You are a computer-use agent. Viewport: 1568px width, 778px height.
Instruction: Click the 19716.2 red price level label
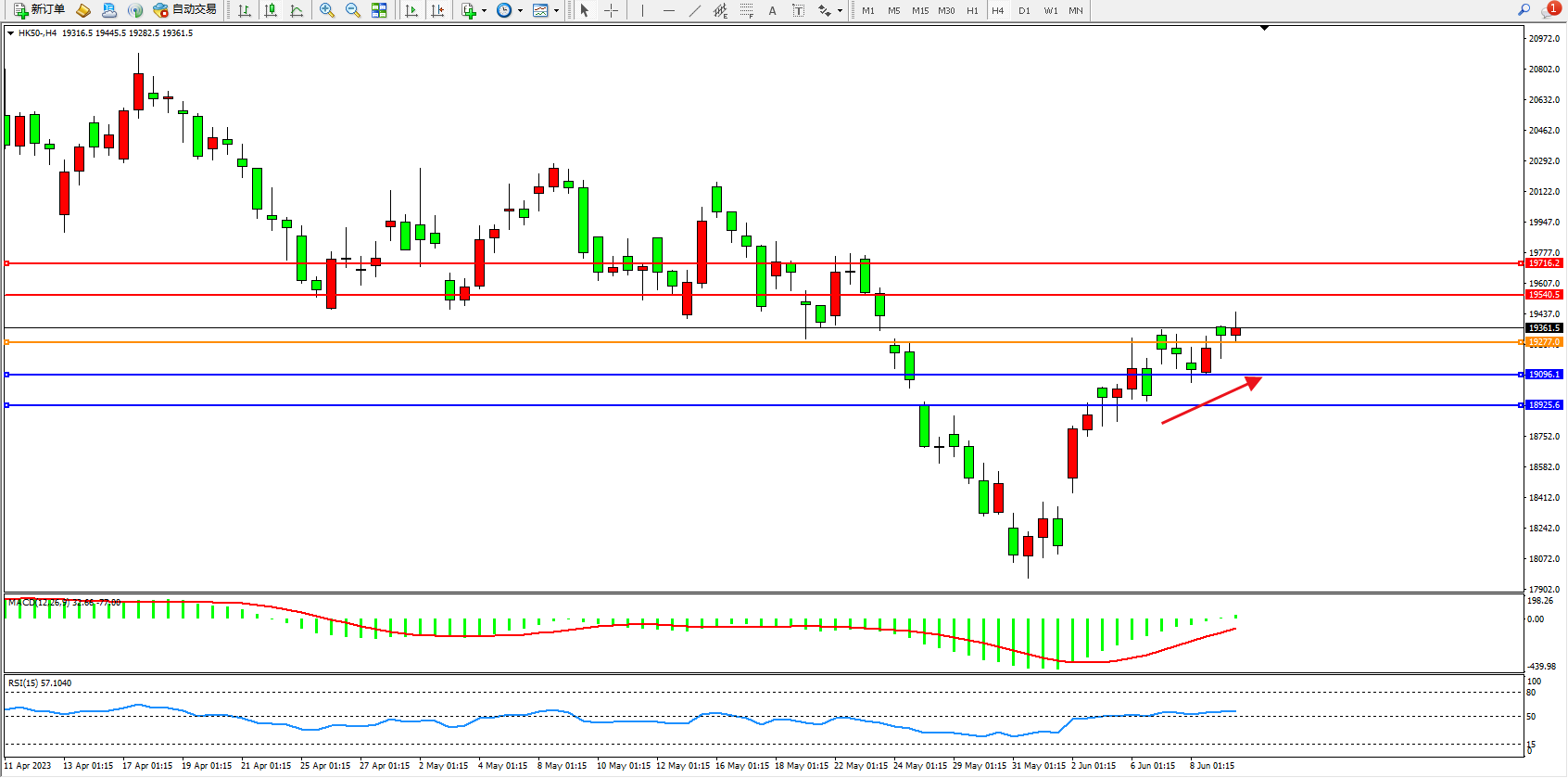point(1544,263)
